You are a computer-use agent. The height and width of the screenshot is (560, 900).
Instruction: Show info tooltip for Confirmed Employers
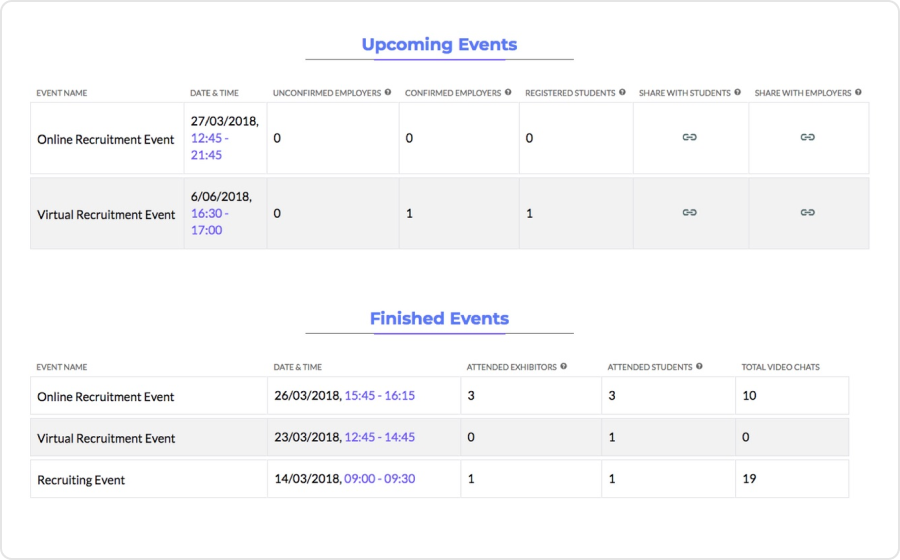pos(508,92)
